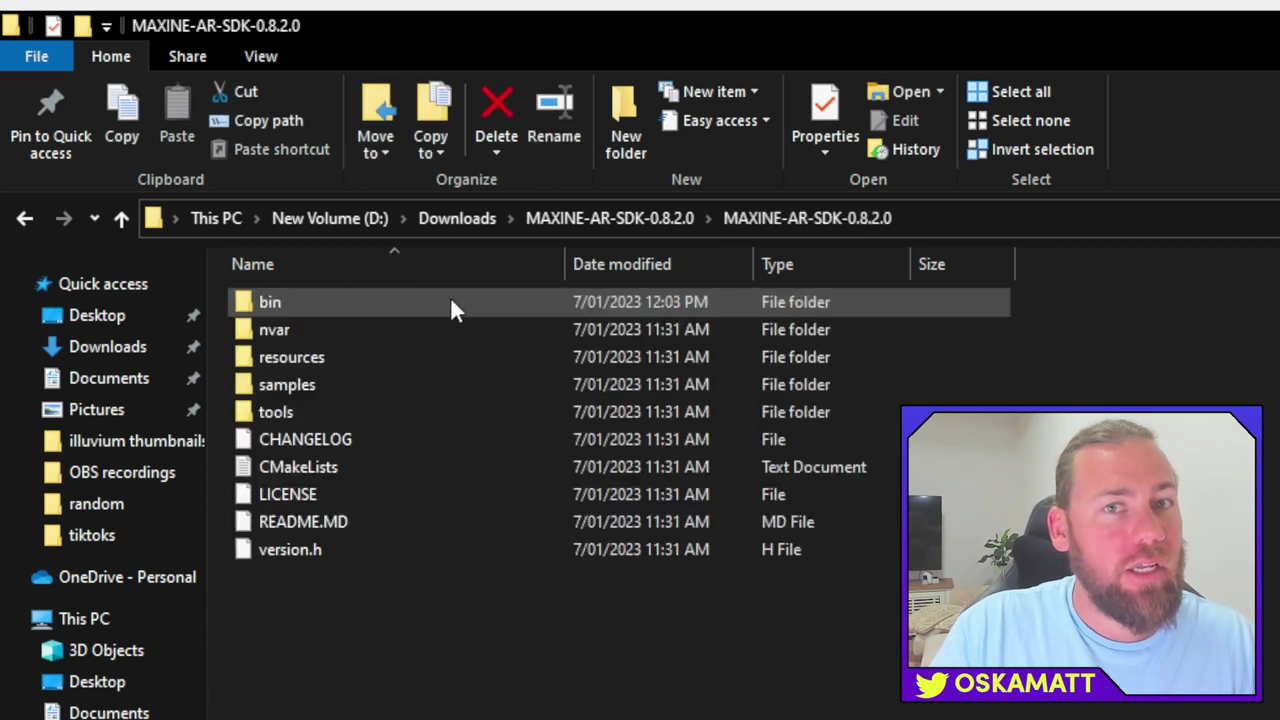
Task: Click the first MAXINE-AR-SDK-0.8.2.0 breadcrumb
Action: [x=610, y=218]
